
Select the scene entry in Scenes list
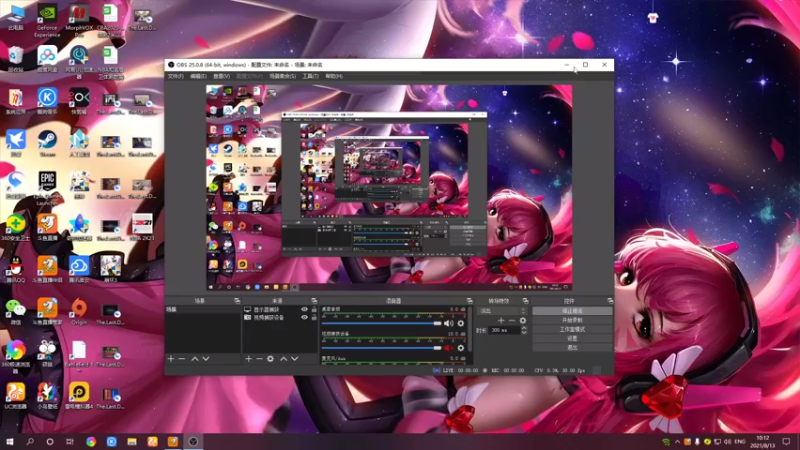(203, 310)
